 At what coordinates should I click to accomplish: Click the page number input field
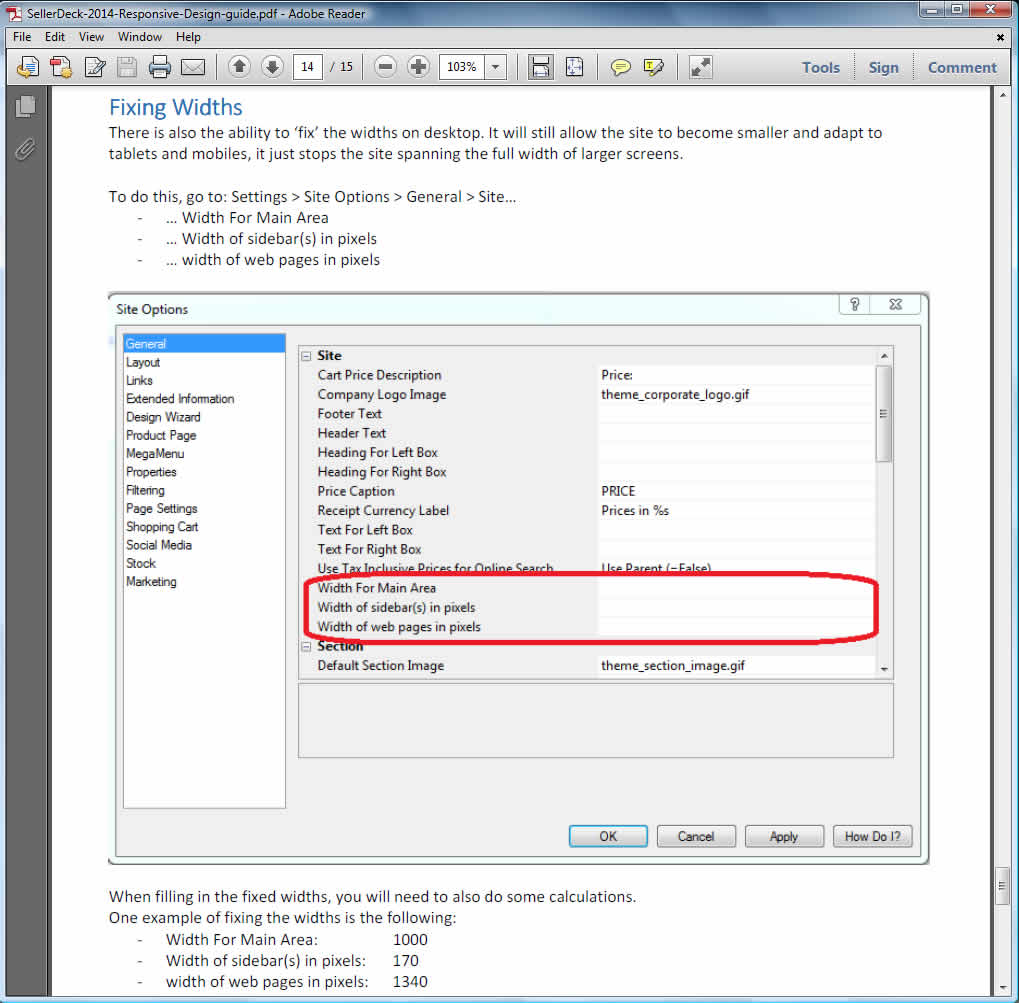(307, 67)
